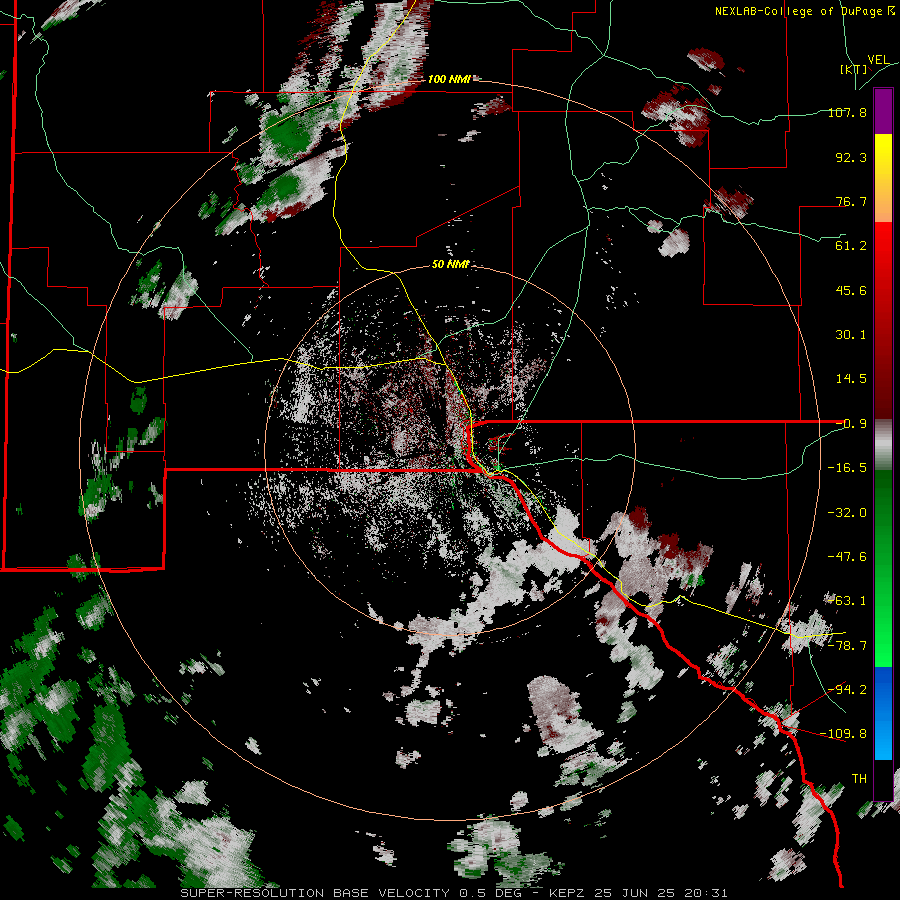Click the -94.2 velocity scale value
This screenshot has height=900, width=900.
(x=847, y=690)
